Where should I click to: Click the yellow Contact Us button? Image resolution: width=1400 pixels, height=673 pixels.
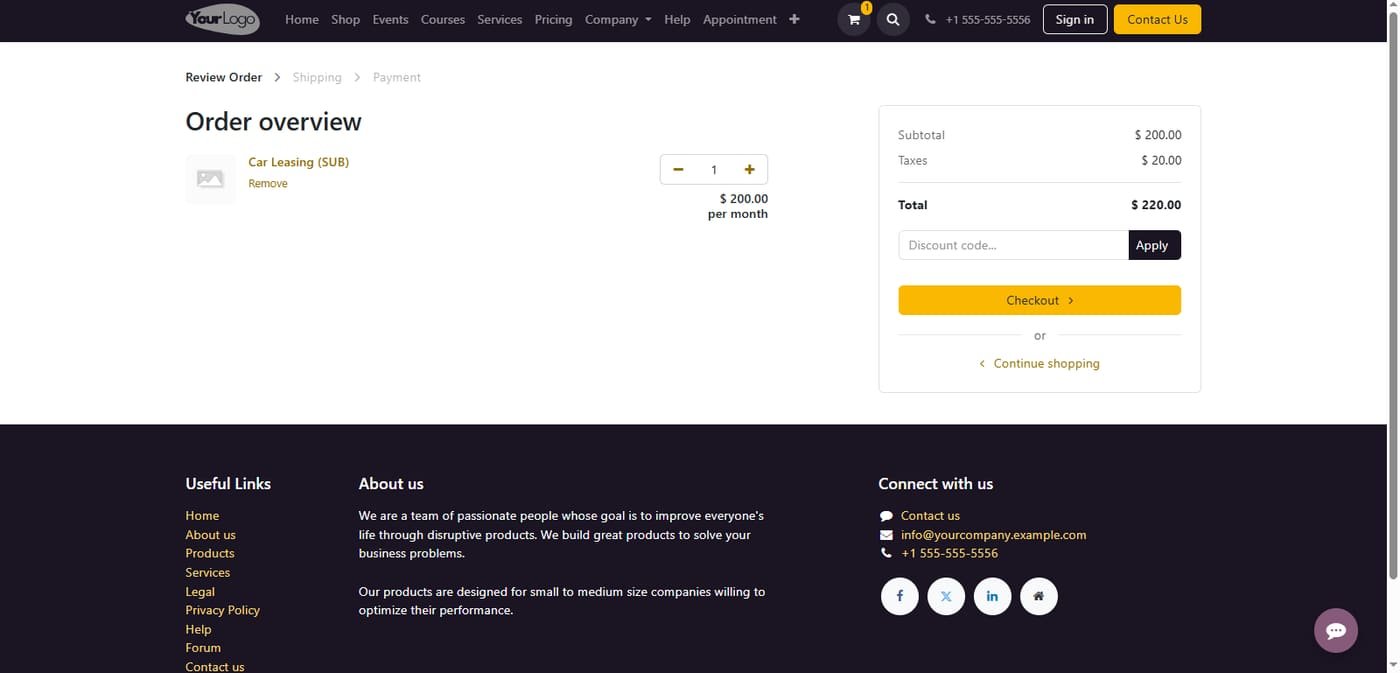point(1157,19)
